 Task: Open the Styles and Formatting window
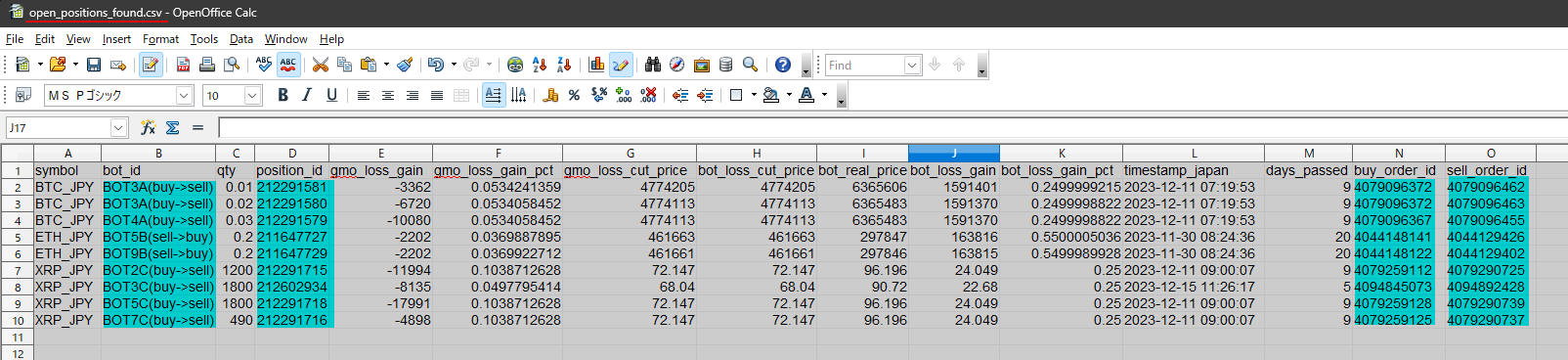click(x=23, y=95)
